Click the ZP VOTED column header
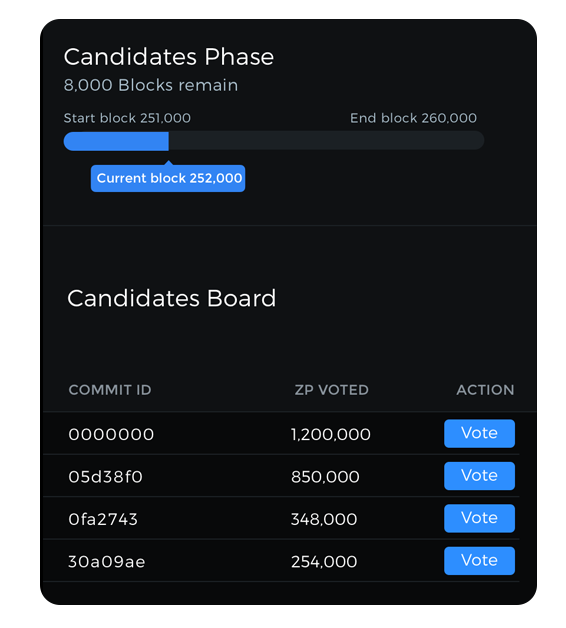566x628 pixels. point(332,390)
